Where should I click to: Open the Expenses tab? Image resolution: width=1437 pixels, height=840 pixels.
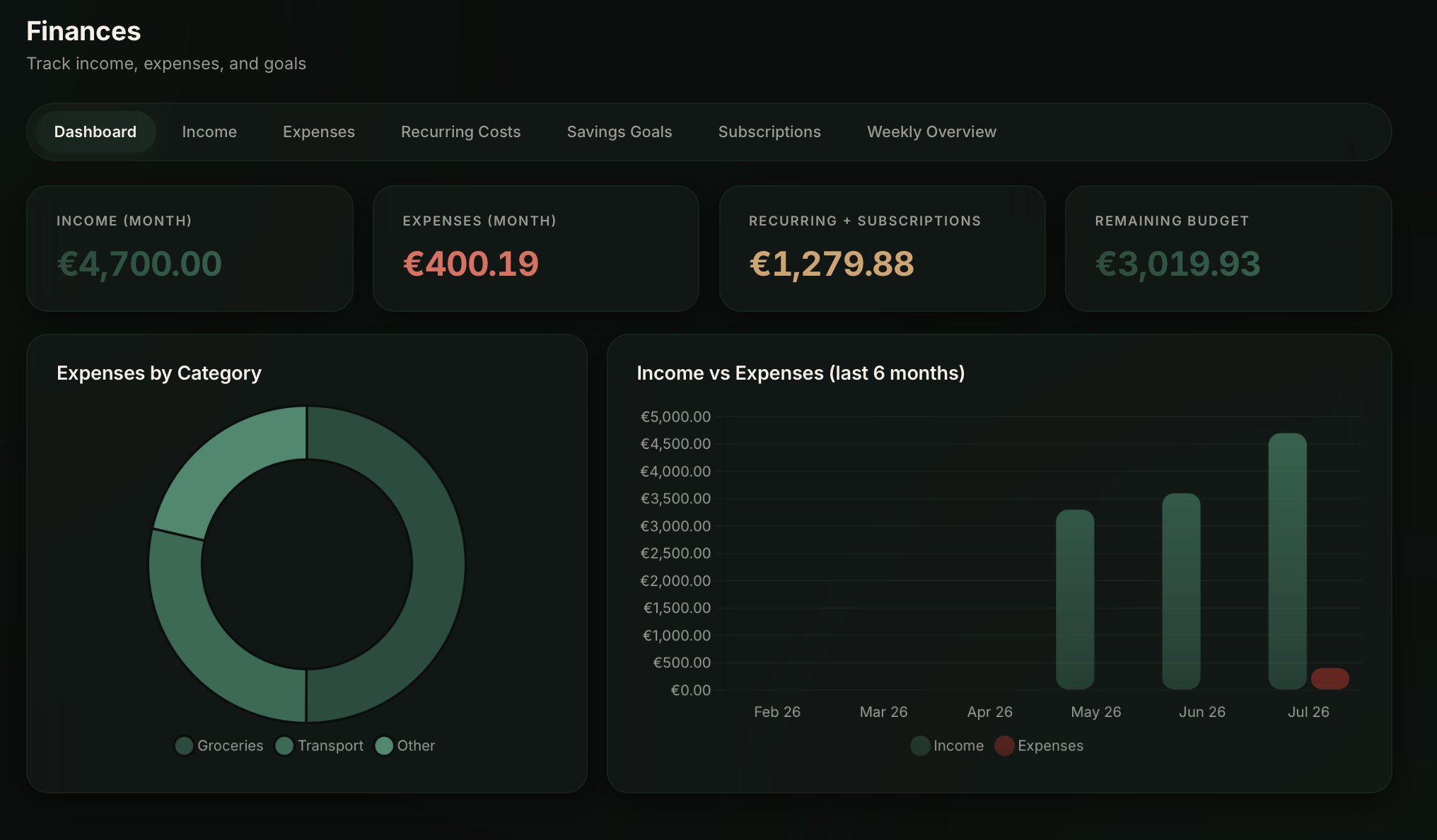point(318,132)
